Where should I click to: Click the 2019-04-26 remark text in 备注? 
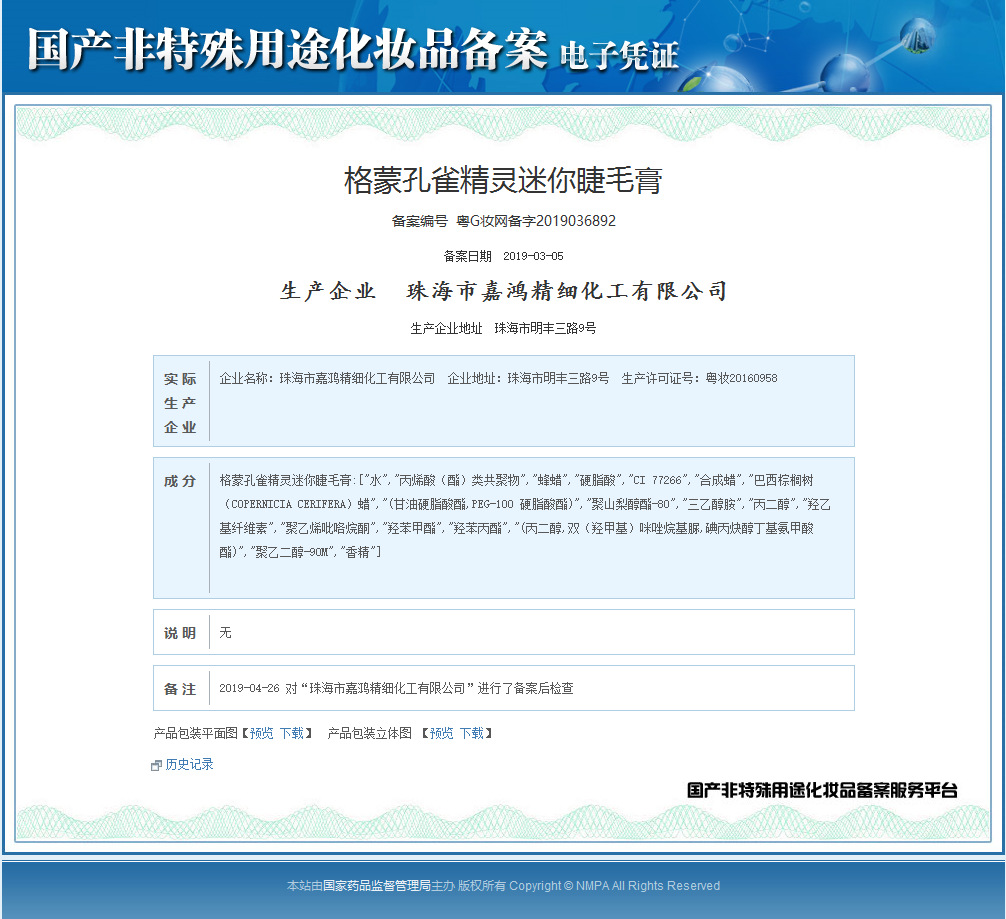tap(396, 688)
